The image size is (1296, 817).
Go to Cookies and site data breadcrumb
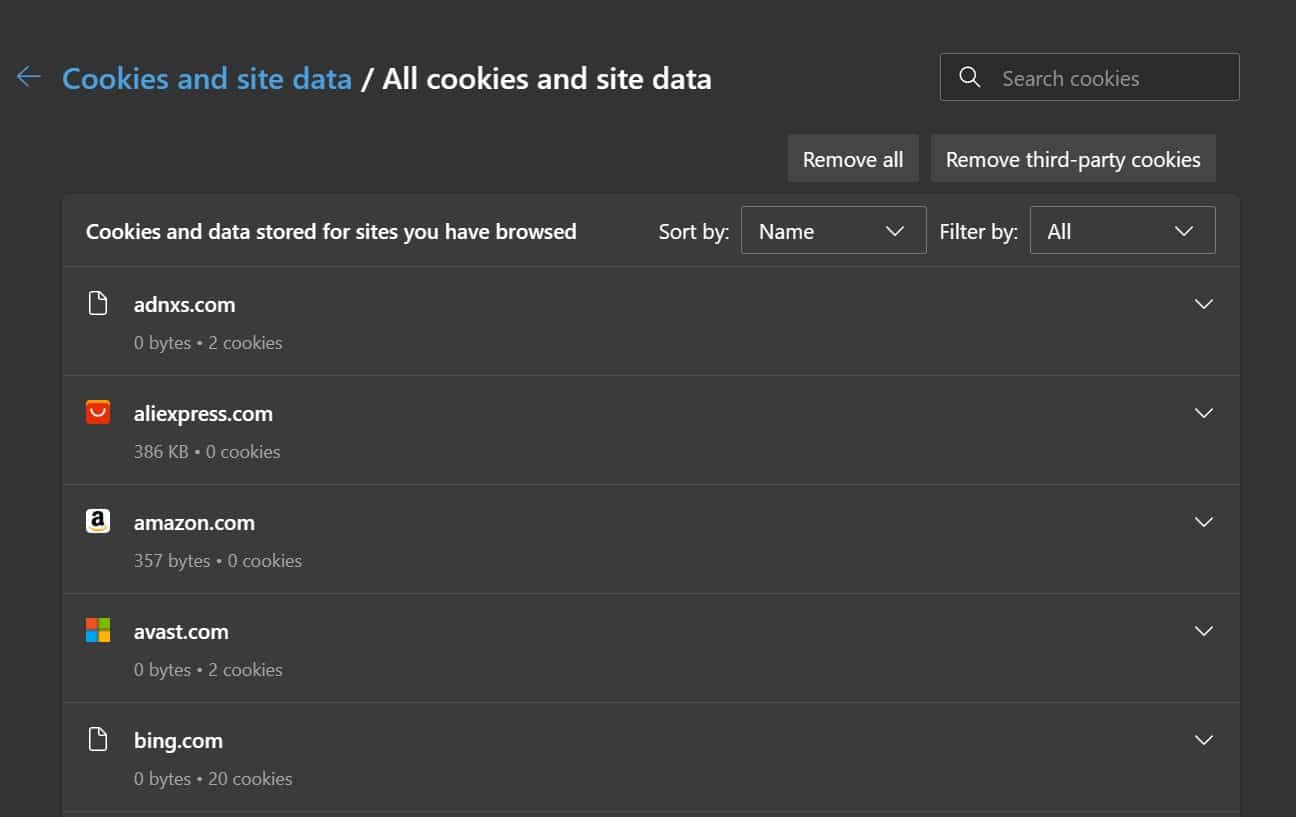[x=207, y=79]
